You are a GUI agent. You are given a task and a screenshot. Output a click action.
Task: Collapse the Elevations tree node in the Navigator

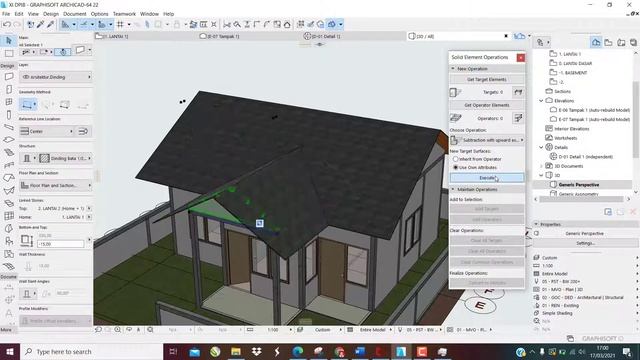[x=541, y=100]
